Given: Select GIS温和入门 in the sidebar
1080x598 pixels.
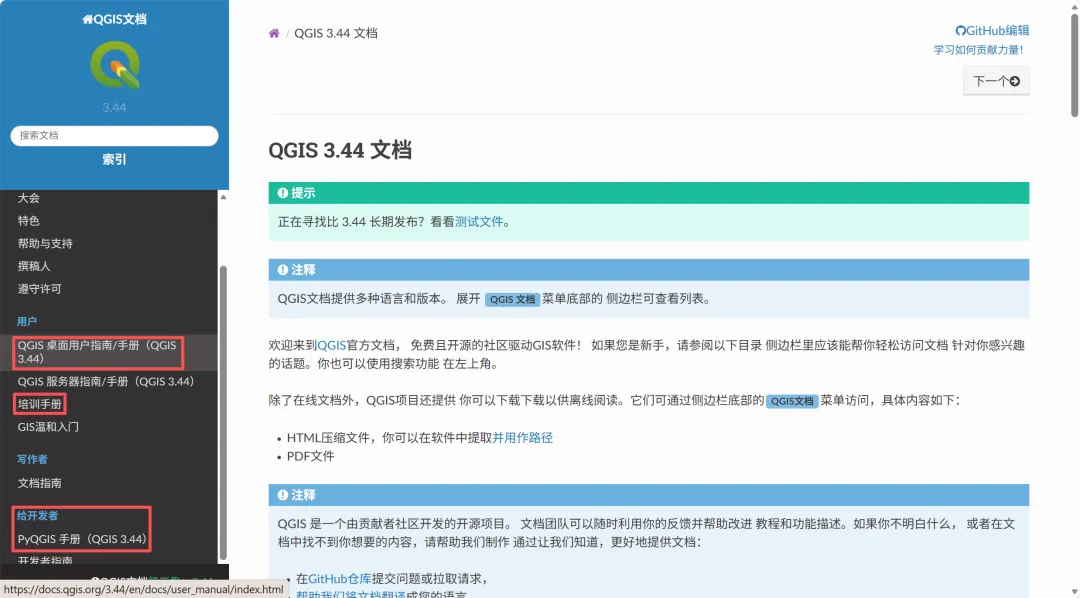Looking at the screenshot, I should click(48, 427).
